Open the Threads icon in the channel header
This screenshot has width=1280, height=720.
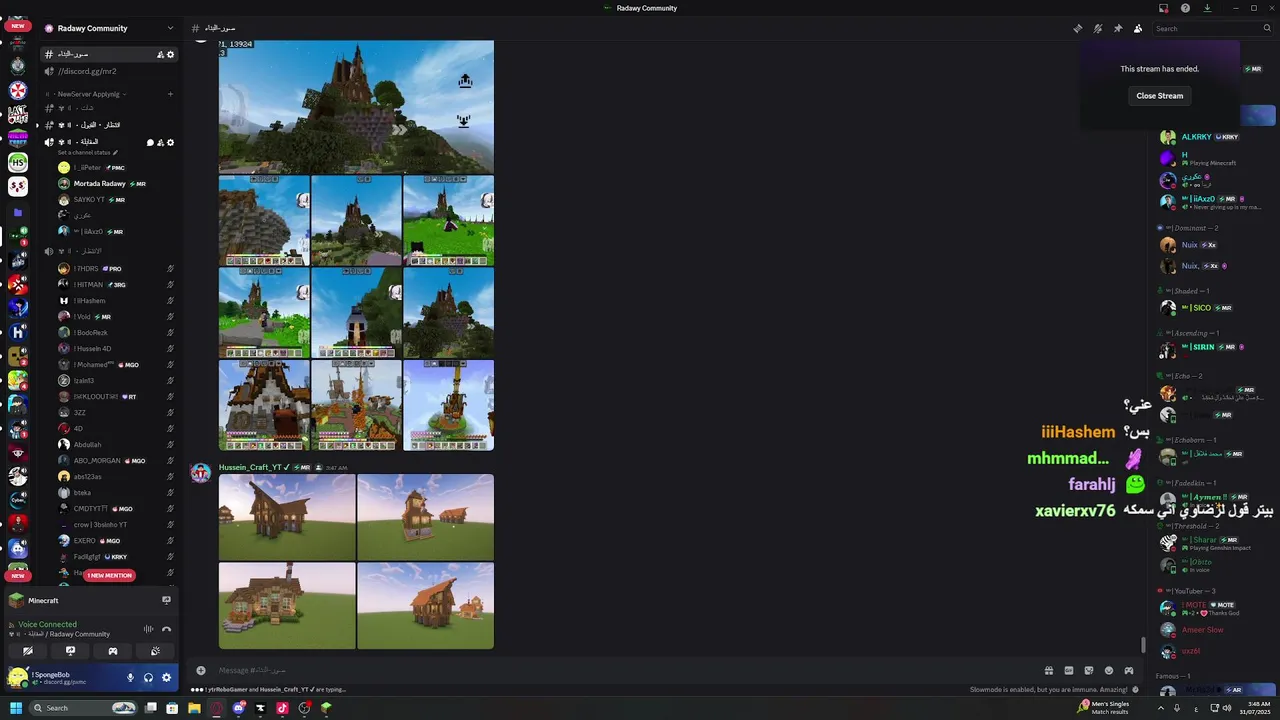pos(1077,28)
